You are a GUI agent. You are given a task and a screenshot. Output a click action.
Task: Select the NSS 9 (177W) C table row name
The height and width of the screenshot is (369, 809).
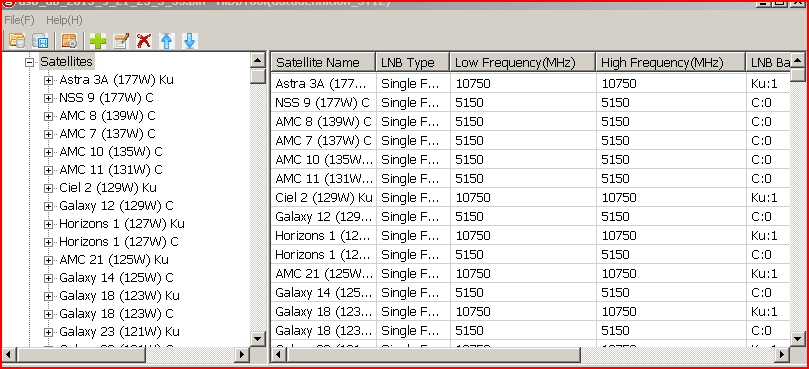(323, 103)
